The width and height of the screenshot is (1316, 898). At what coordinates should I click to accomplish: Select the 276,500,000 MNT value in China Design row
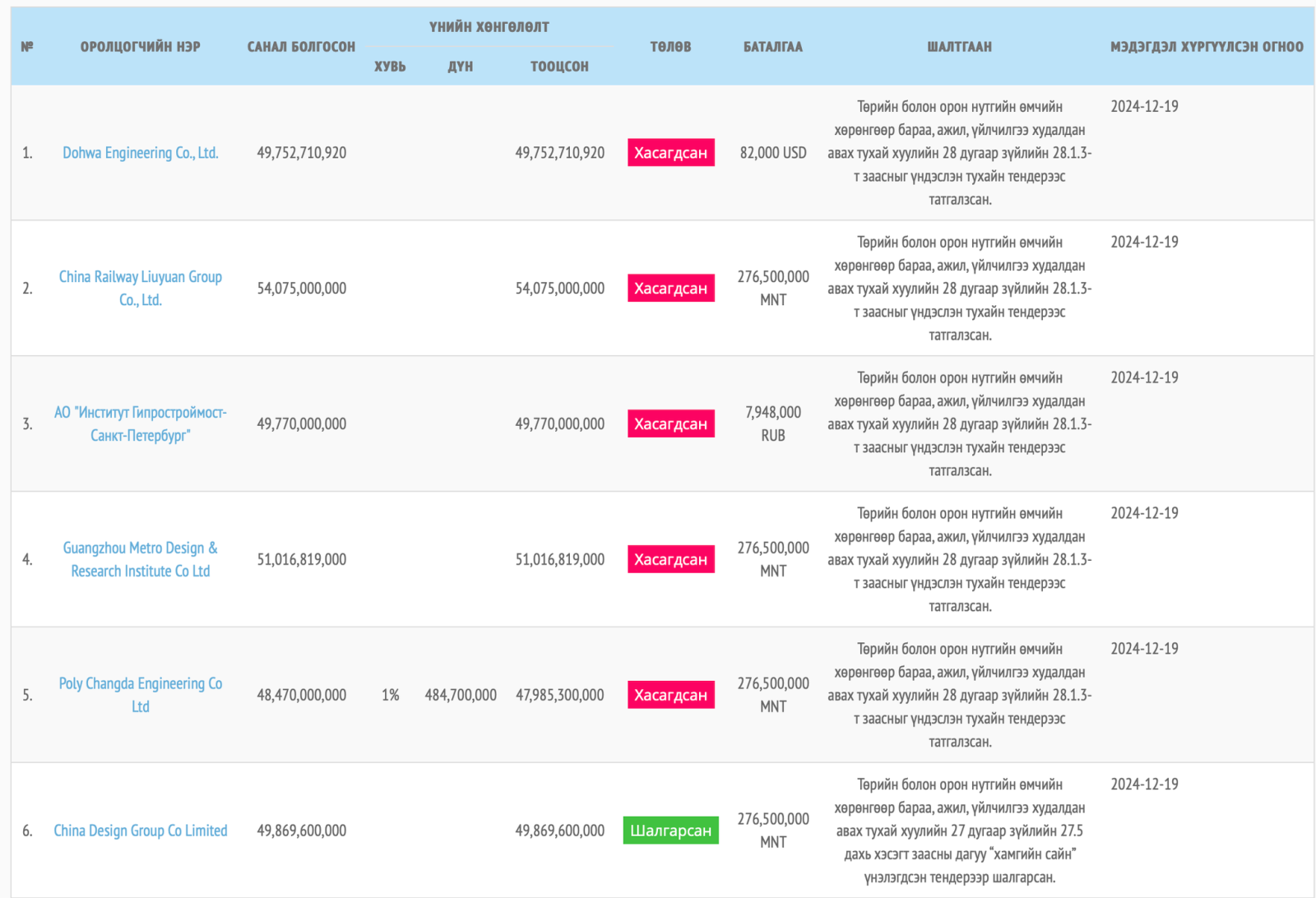pos(773,831)
